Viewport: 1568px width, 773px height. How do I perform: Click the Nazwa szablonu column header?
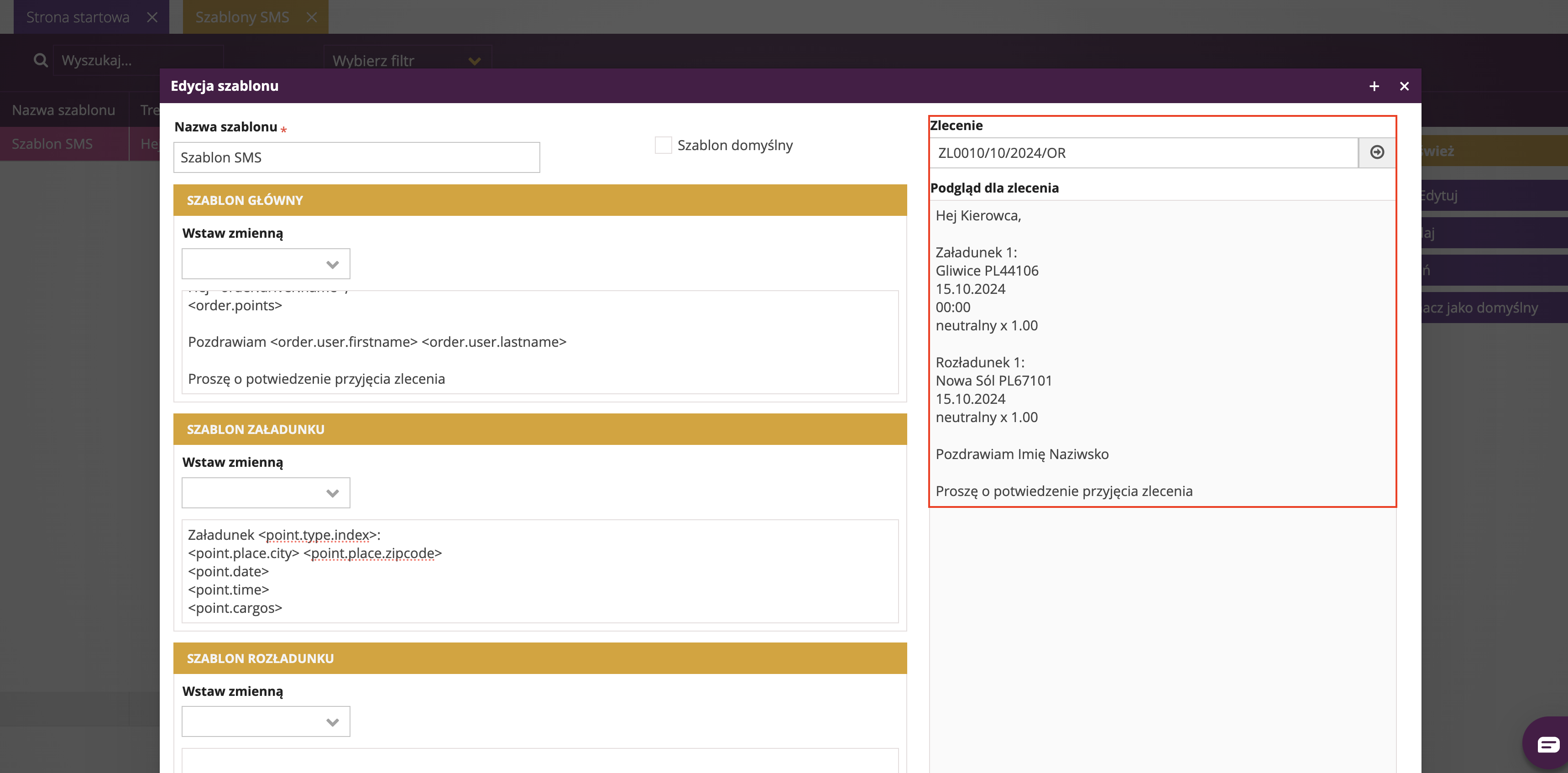64,110
